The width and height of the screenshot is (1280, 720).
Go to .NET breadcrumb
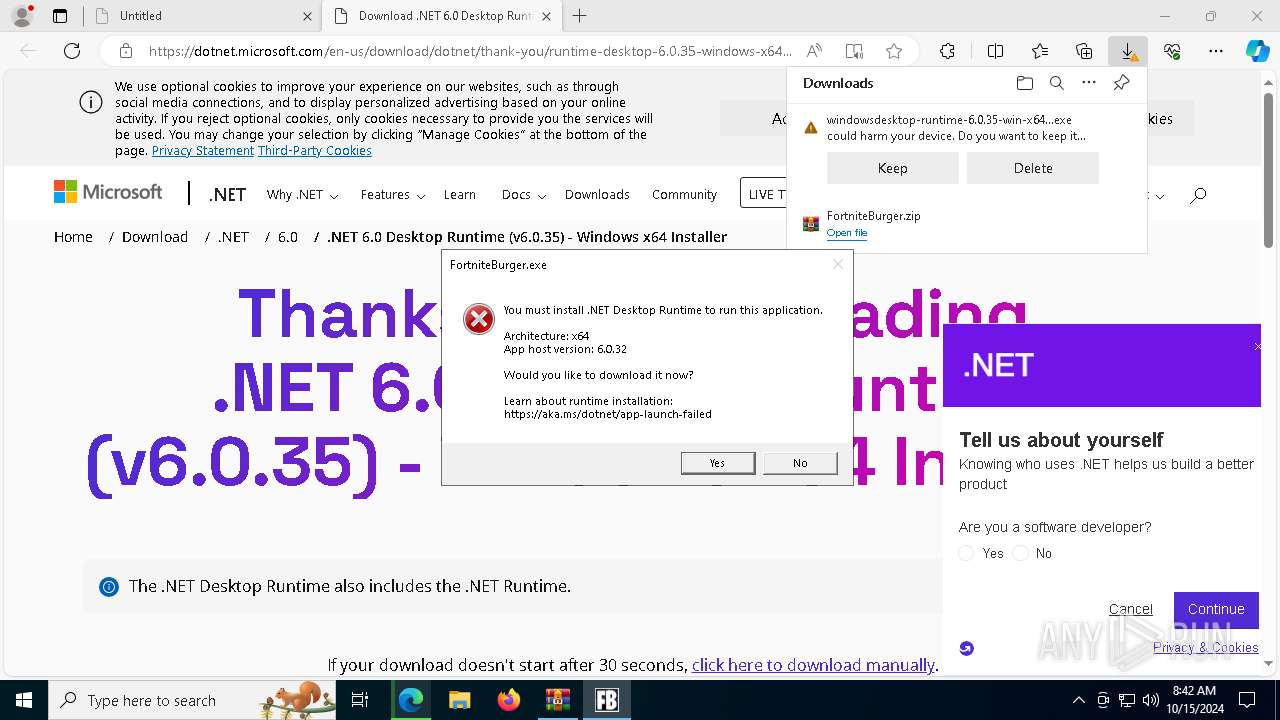point(233,237)
